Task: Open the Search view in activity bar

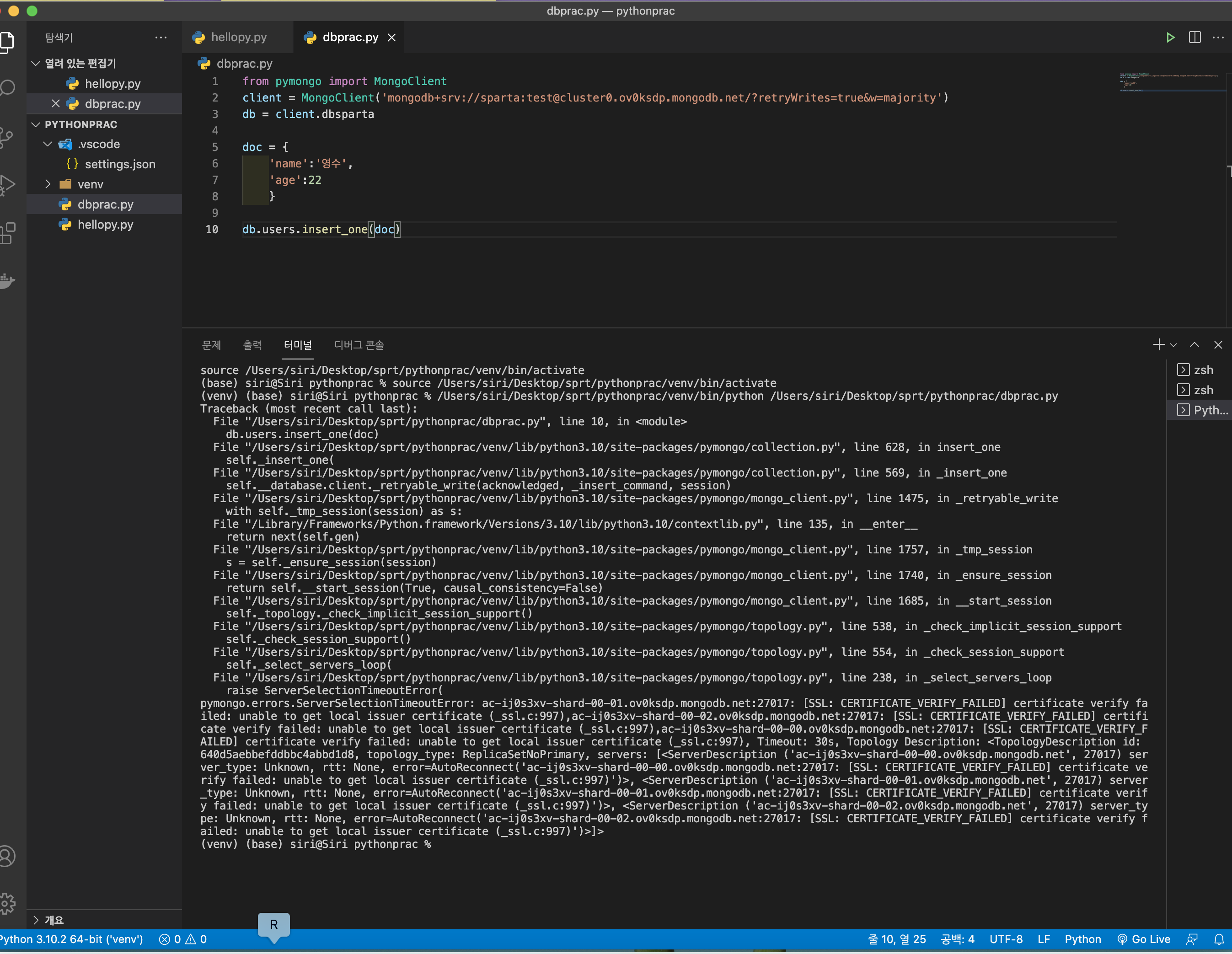Action: tap(7, 87)
